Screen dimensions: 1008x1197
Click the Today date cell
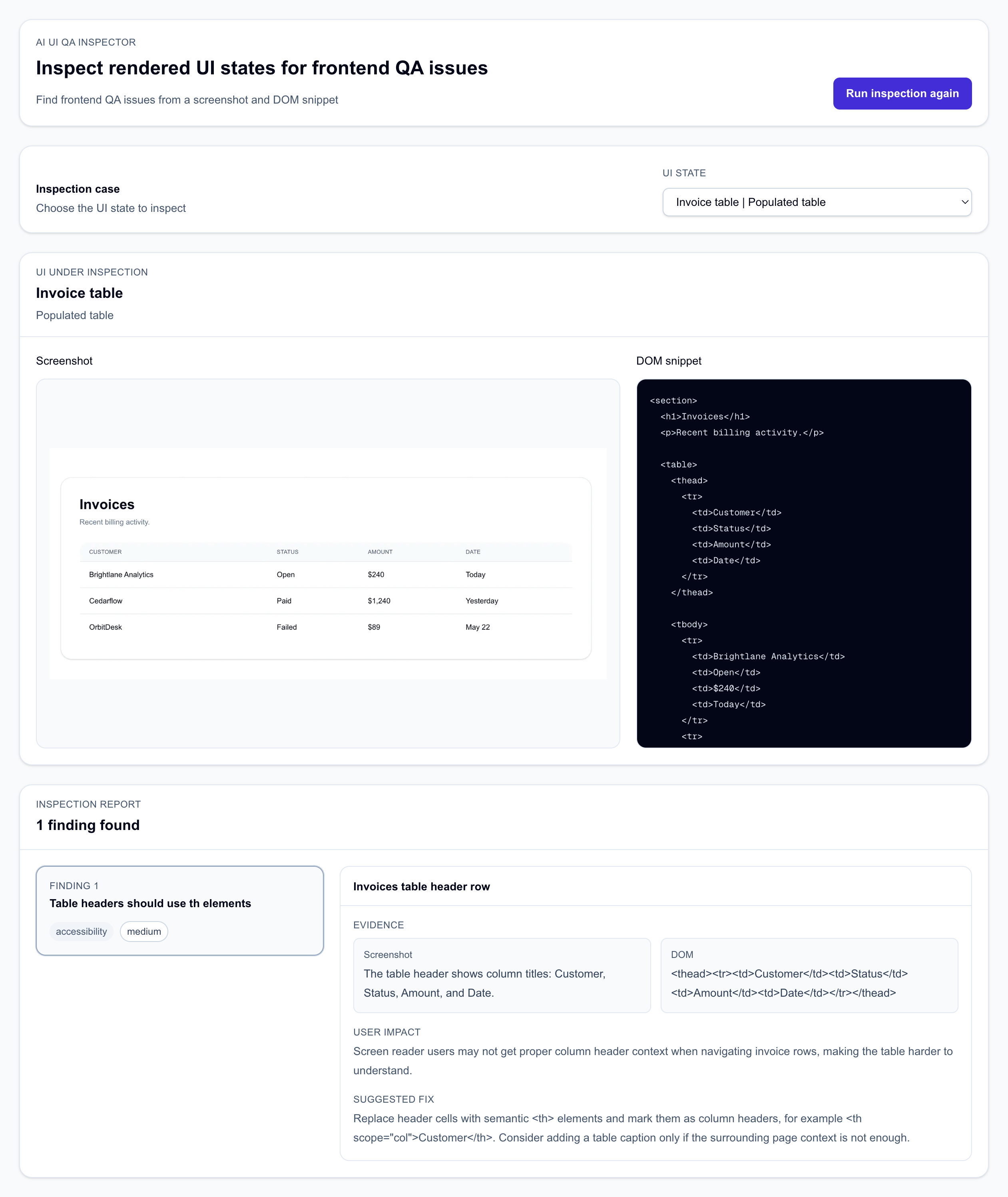[476, 575]
